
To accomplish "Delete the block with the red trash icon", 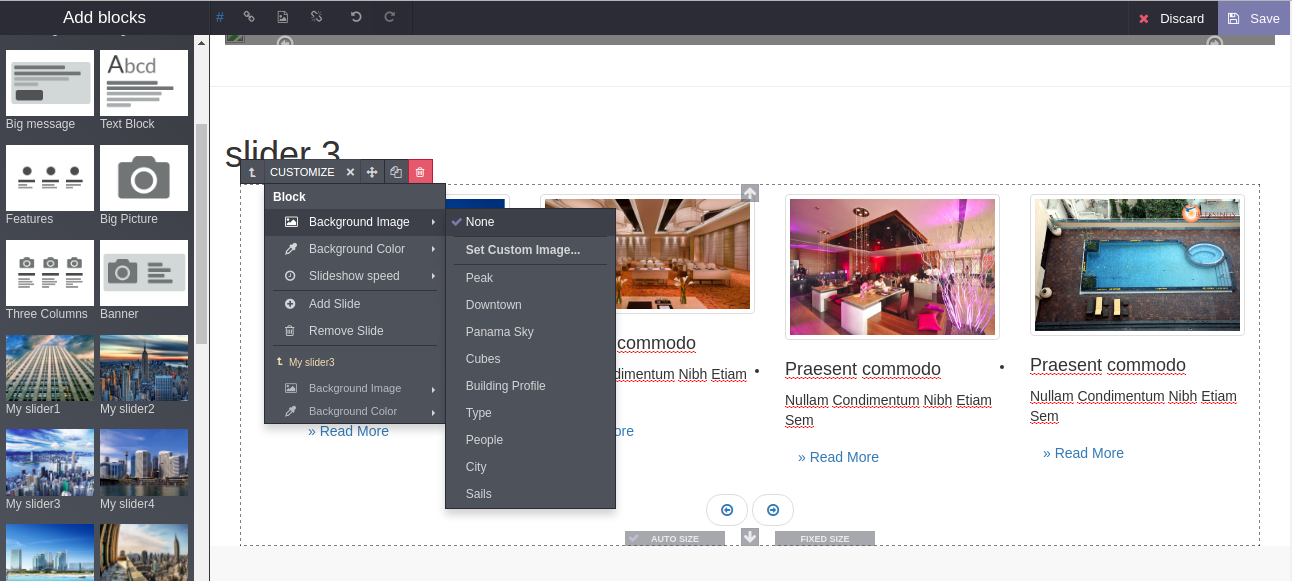I will 420,172.
